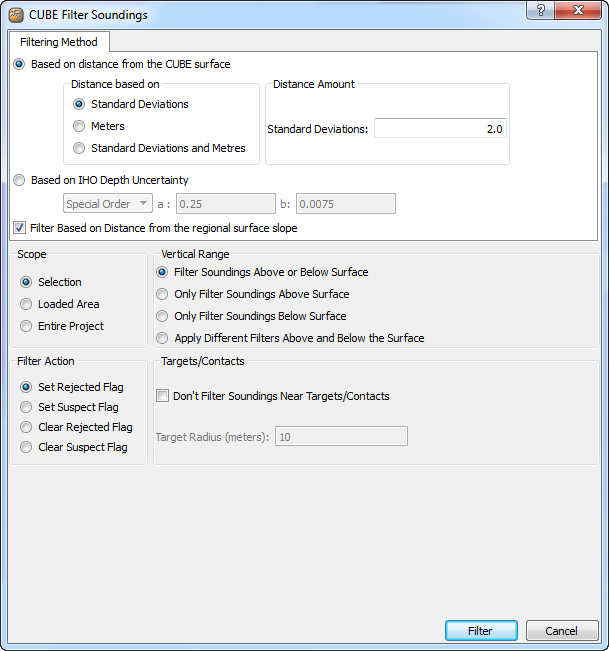The image size is (609, 651).
Task: Open the Filtering Method tab
Action: (x=59, y=42)
